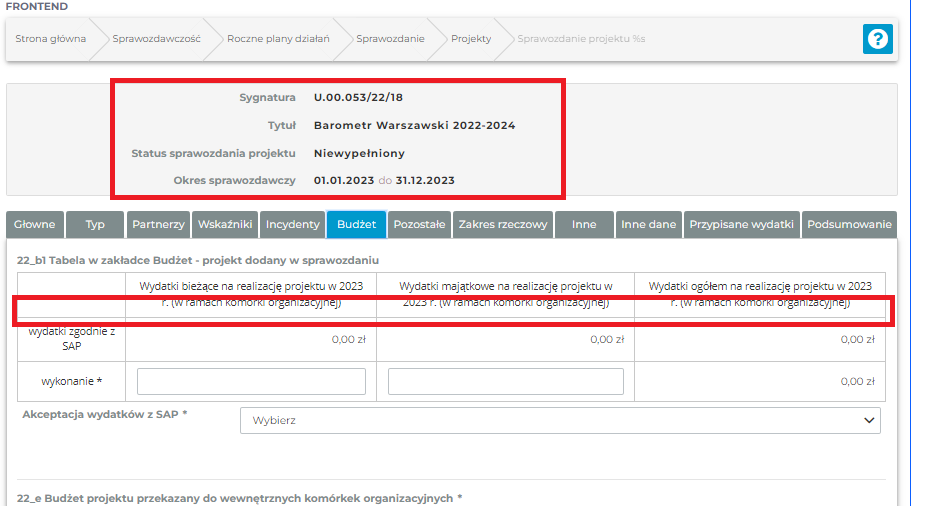Open the Projekty breadcrumb link
931x506 pixels.
(471, 39)
